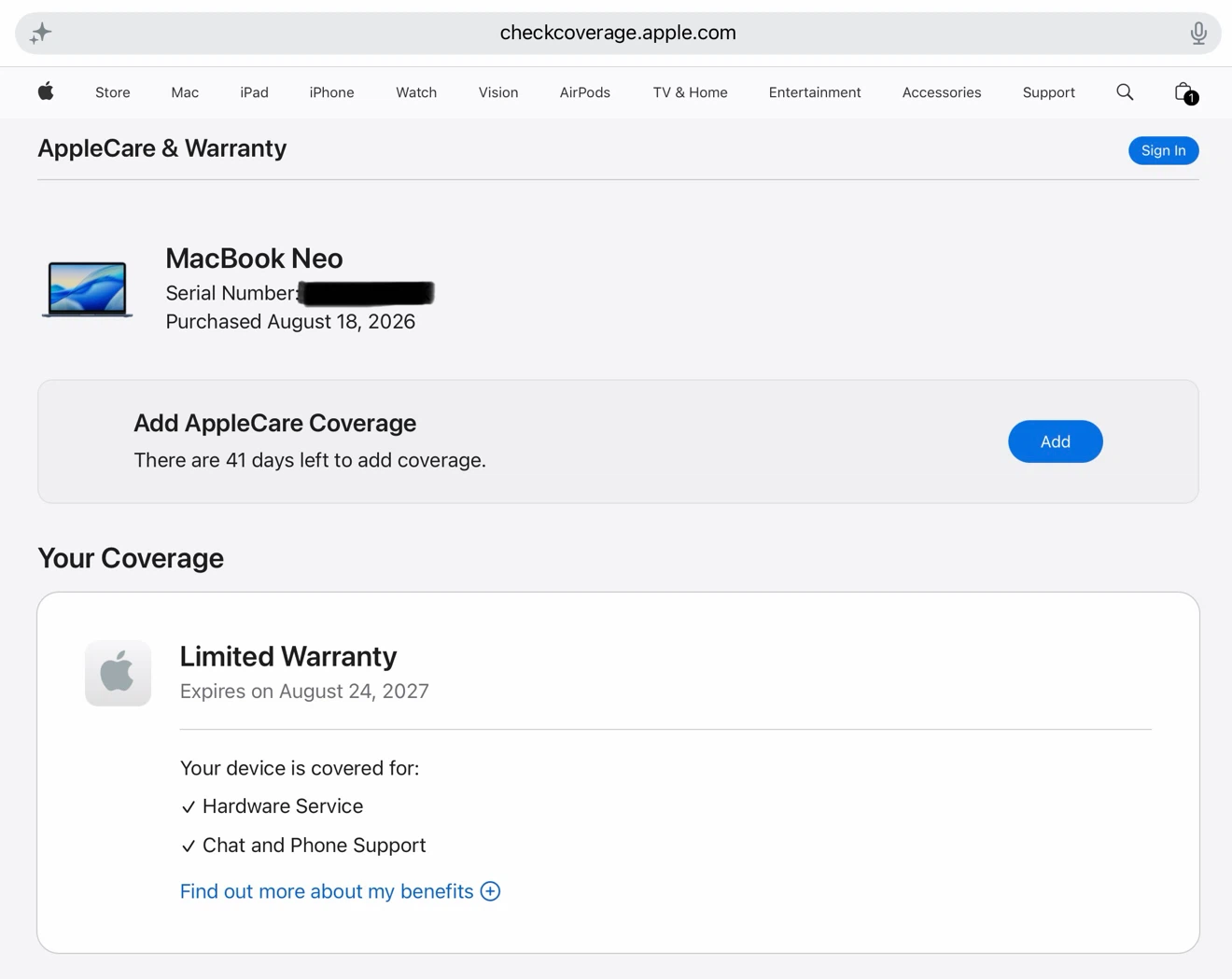Image resolution: width=1232 pixels, height=979 pixels.
Task: Click the MacBook Neo product image
Action: (x=87, y=288)
